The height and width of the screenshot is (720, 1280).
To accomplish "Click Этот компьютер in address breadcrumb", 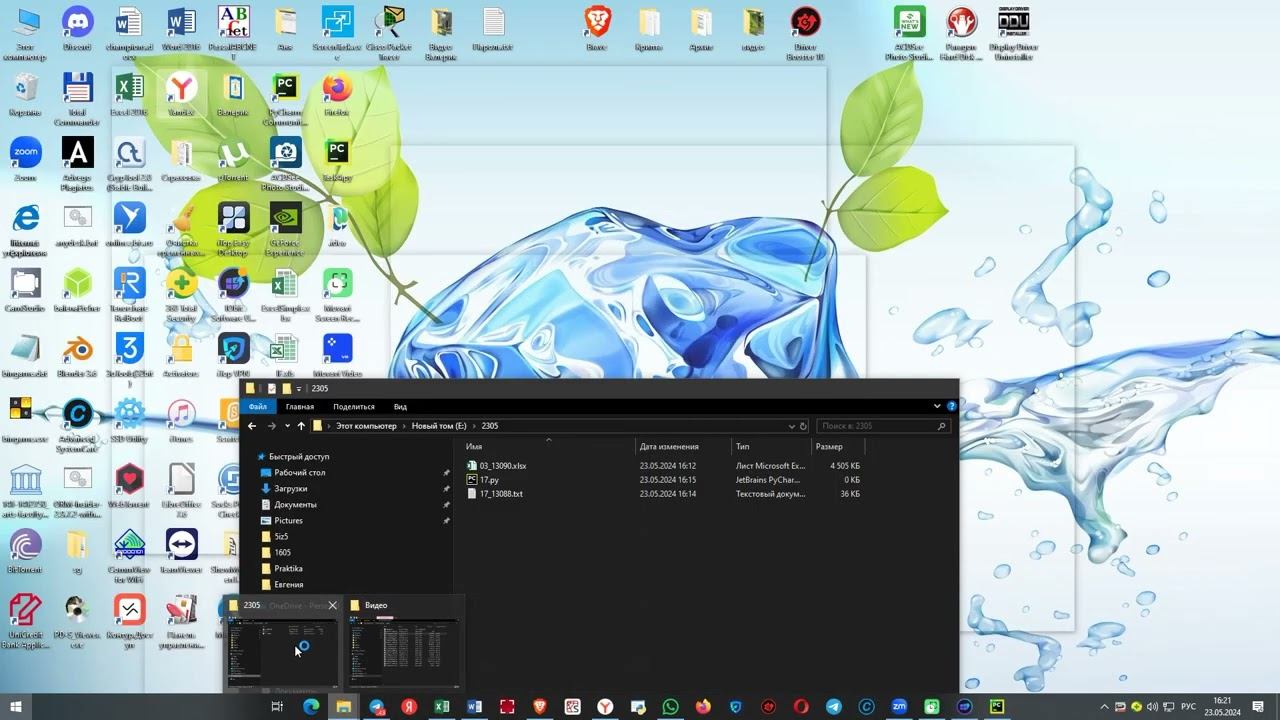I will coord(366,426).
